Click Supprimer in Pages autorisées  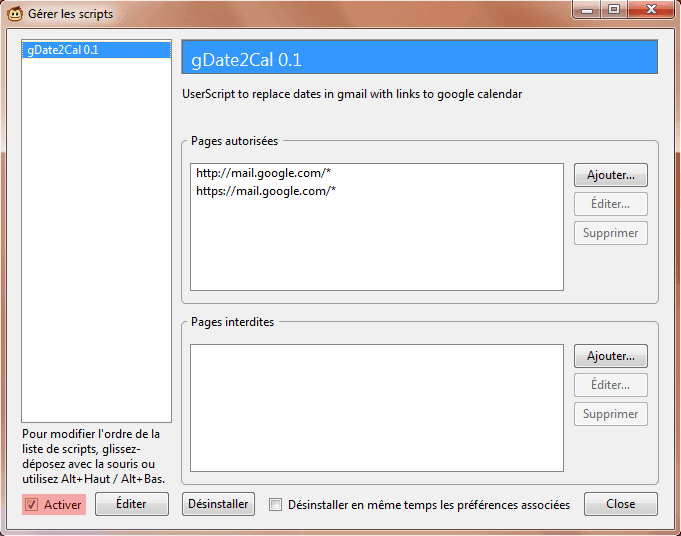click(611, 233)
